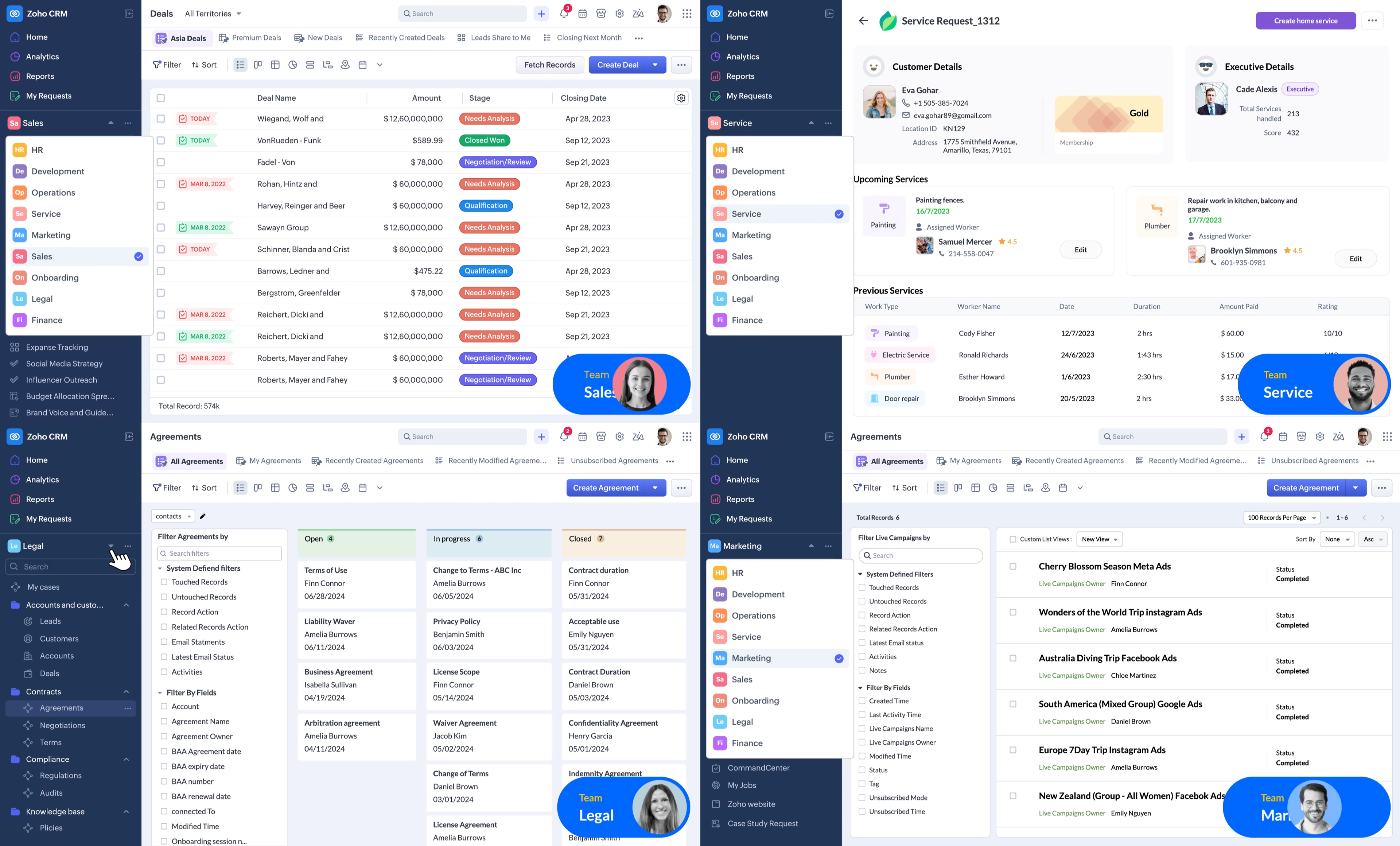Image resolution: width=1400 pixels, height=846 pixels.
Task: Tick checkbox for Cherry Blossom Season Meta Ads
Action: 1012,566
